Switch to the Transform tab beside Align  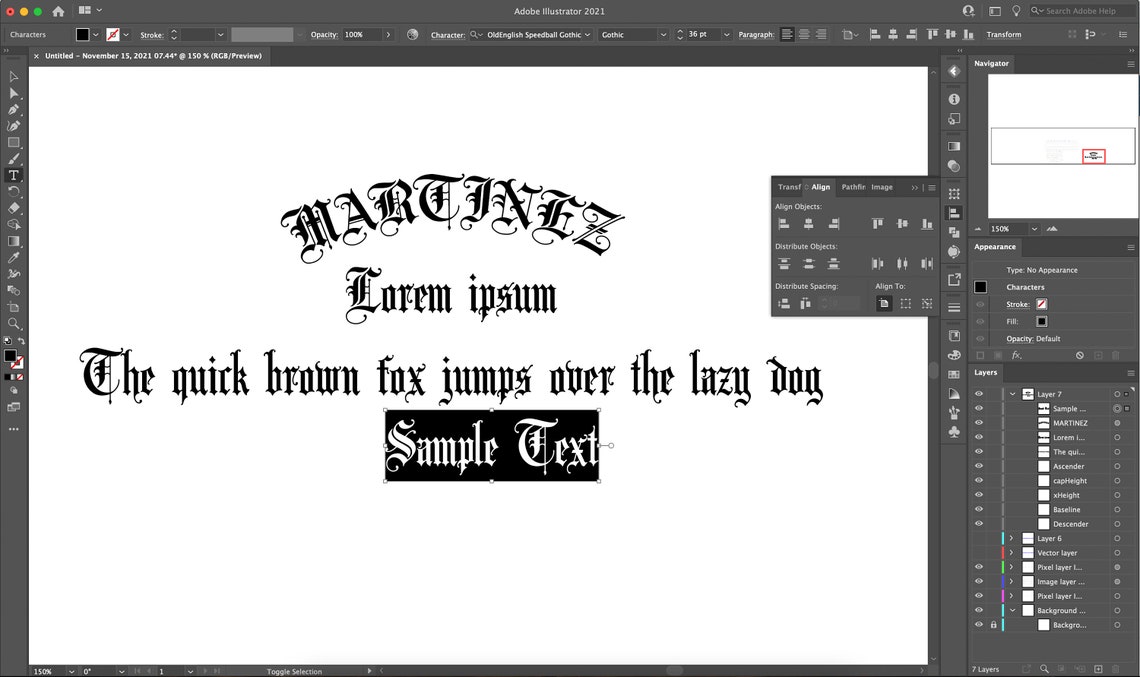pos(789,187)
